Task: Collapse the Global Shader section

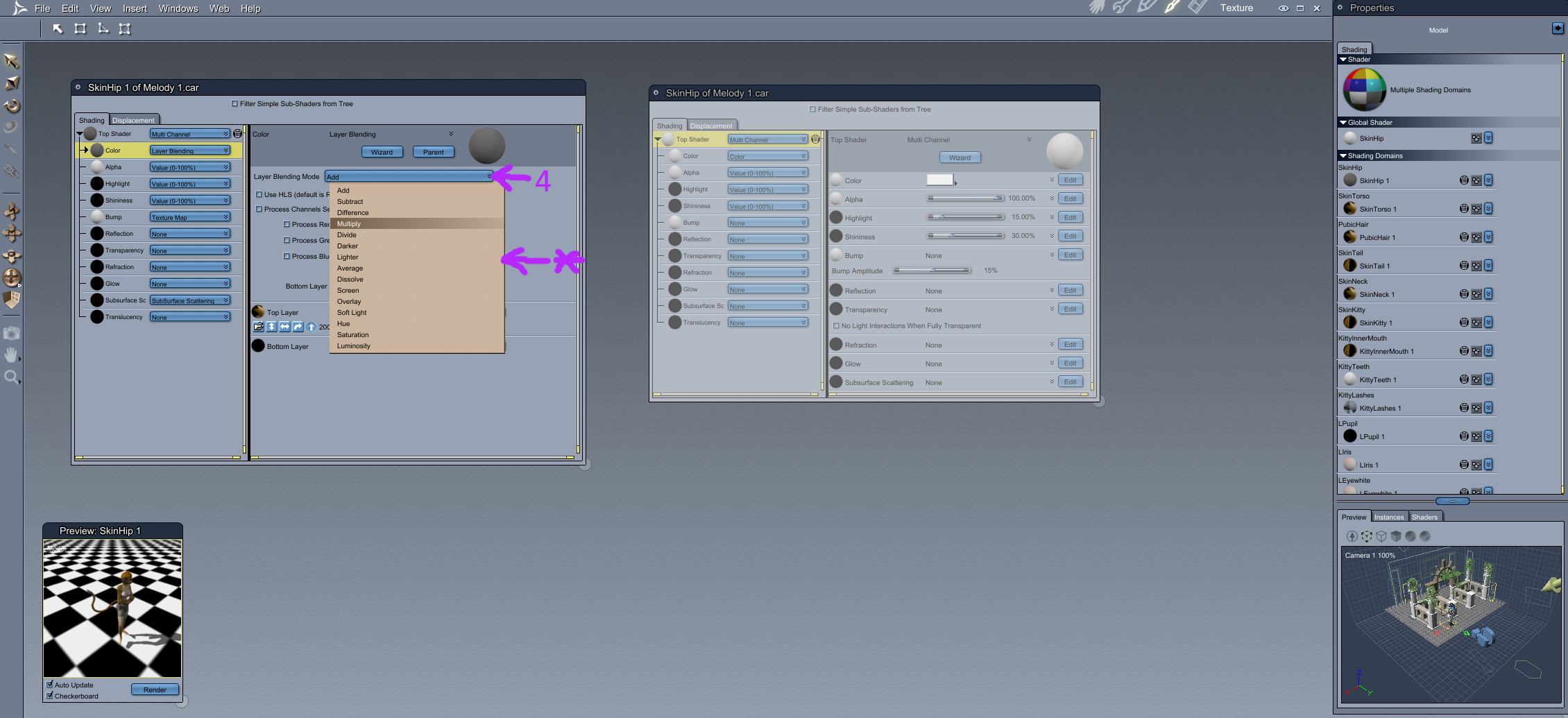Action: click(x=1343, y=123)
